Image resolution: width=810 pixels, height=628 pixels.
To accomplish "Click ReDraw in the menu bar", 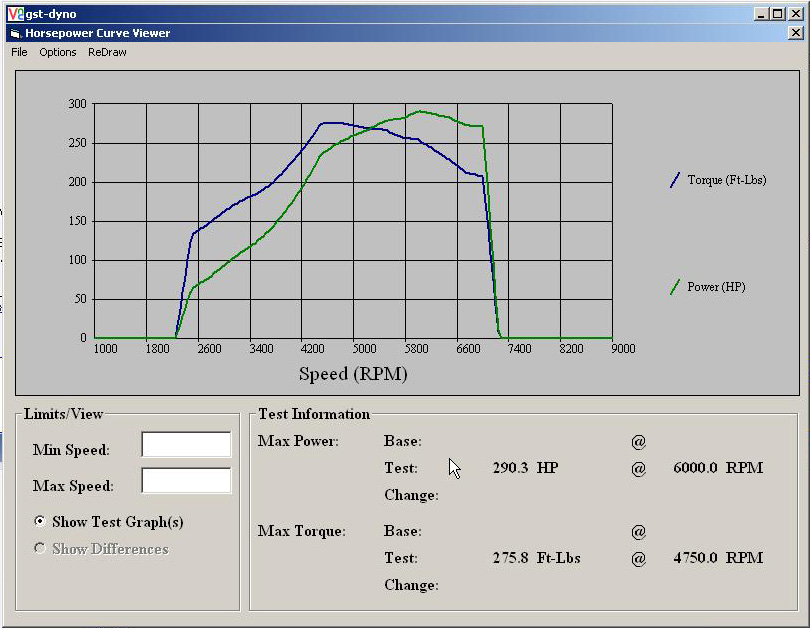I will (x=107, y=52).
